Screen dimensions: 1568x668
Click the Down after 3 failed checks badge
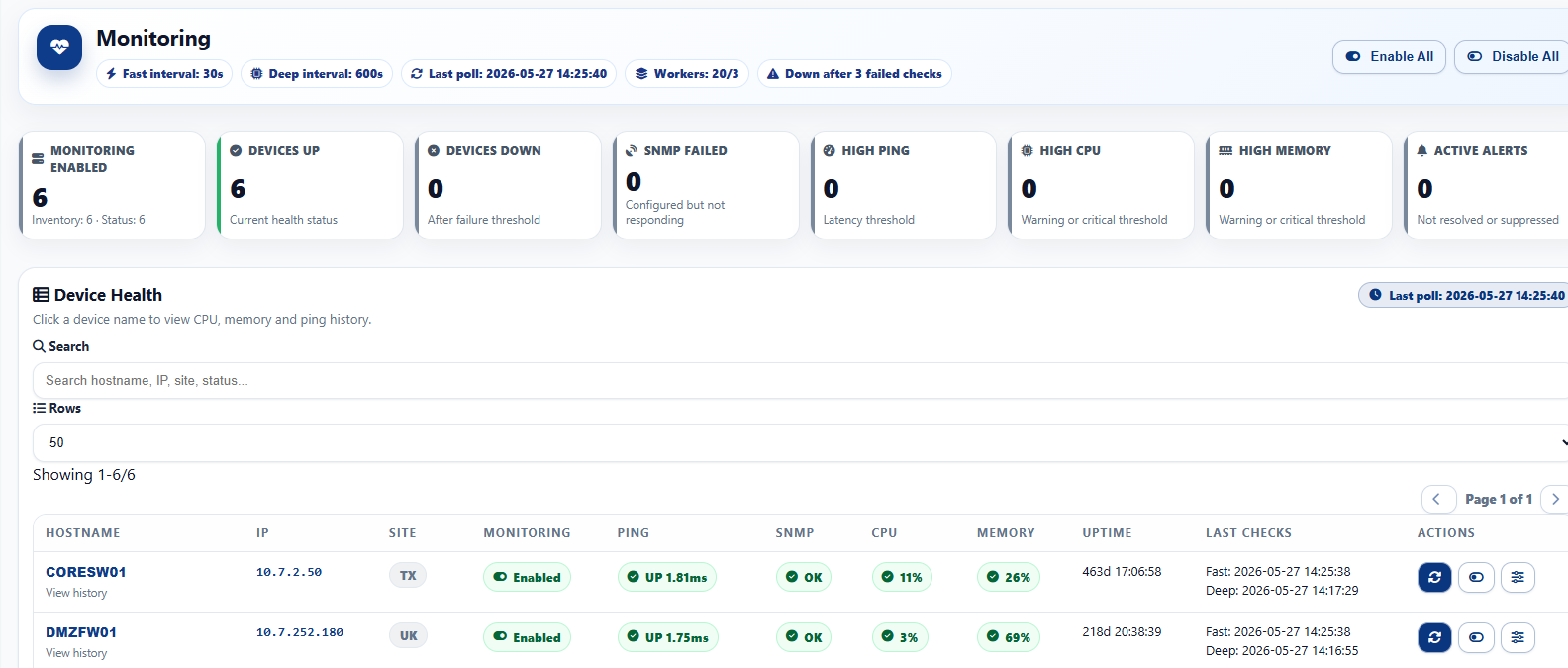pos(854,74)
